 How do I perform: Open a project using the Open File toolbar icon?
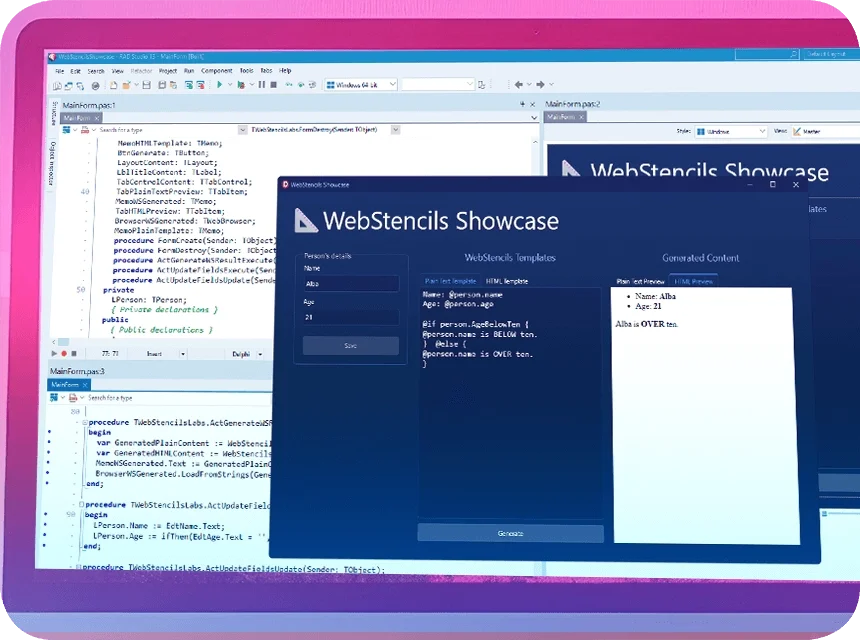click(x=127, y=85)
